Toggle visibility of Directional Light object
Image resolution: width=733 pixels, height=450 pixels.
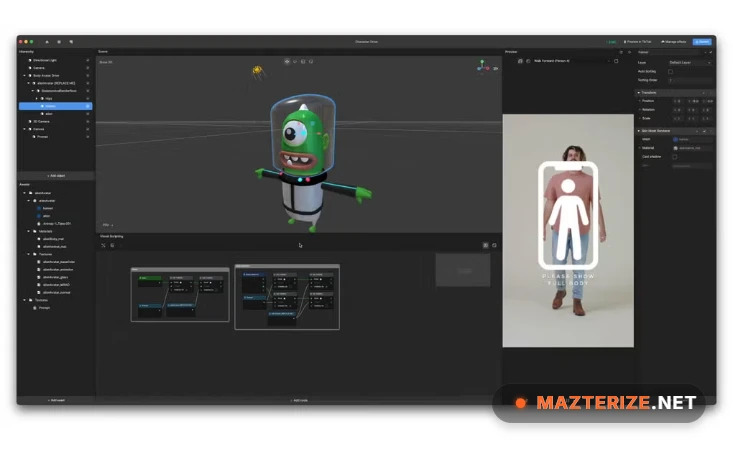point(88,60)
